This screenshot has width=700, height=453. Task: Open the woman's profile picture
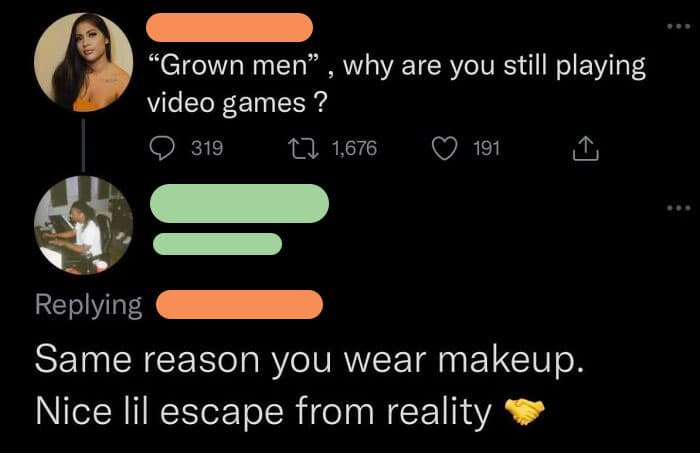point(83,62)
